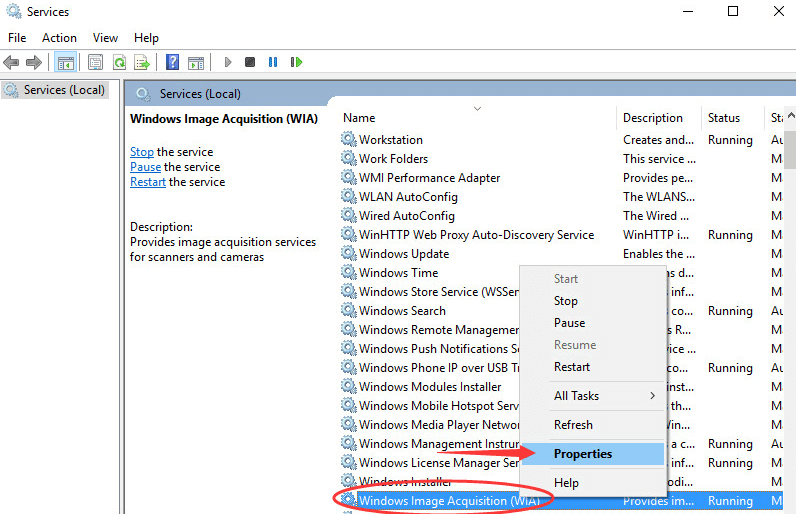
Task: Sort by the Name column header
Action: pos(477,118)
